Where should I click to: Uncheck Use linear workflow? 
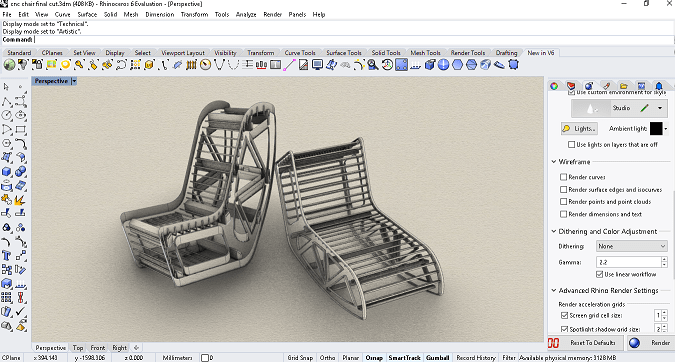(599, 274)
